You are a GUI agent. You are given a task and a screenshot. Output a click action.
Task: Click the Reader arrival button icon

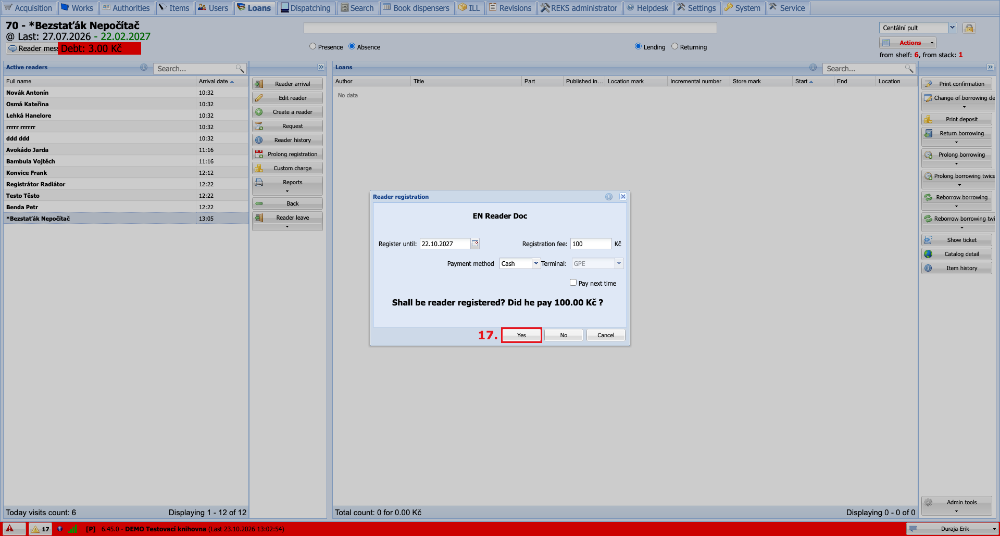(259, 84)
